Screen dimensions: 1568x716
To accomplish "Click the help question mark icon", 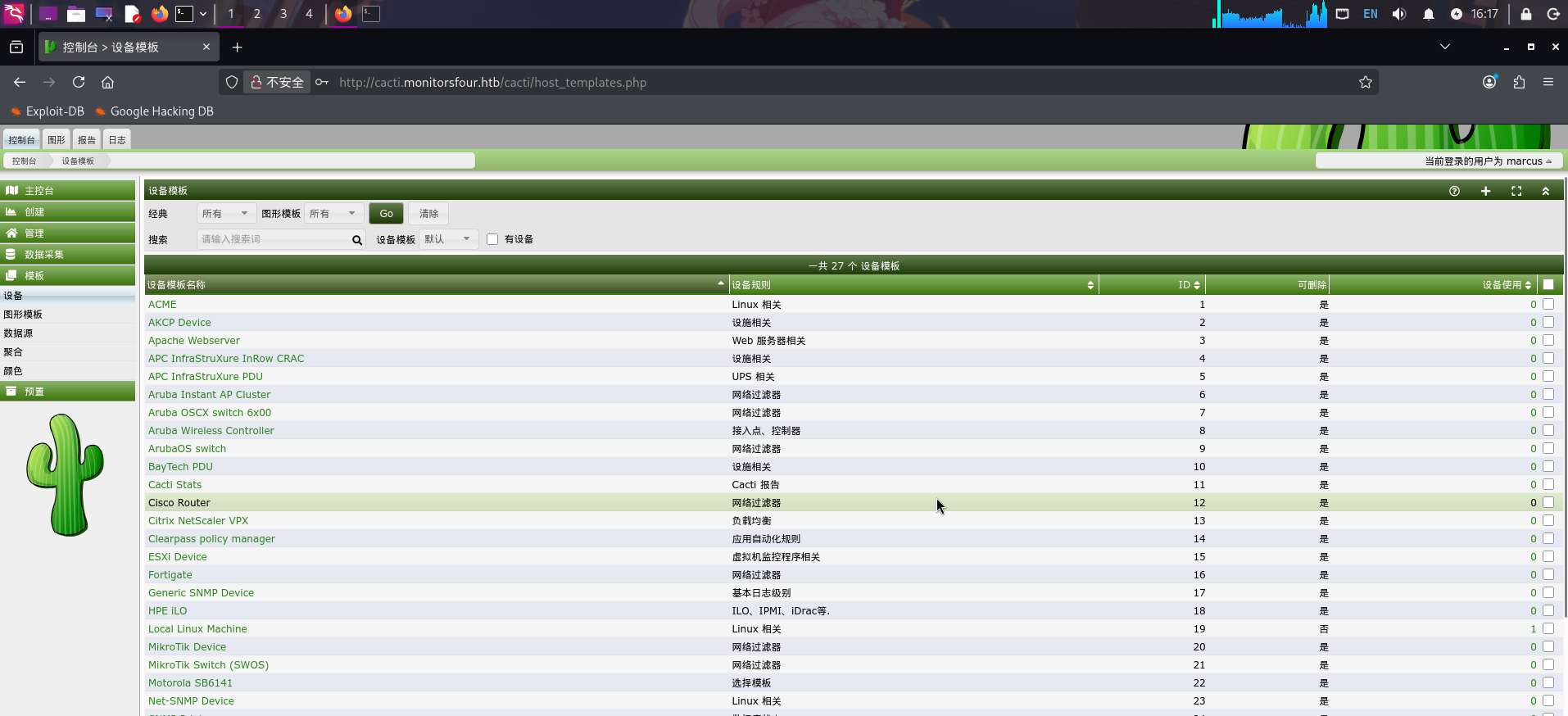I will (1454, 191).
